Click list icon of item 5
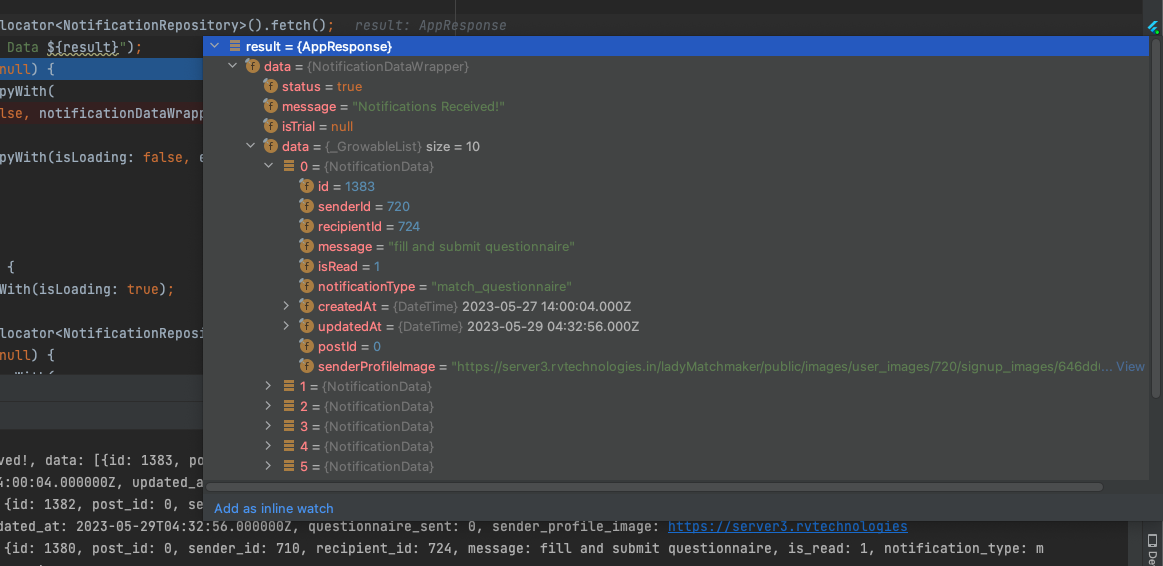 [289, 467]
